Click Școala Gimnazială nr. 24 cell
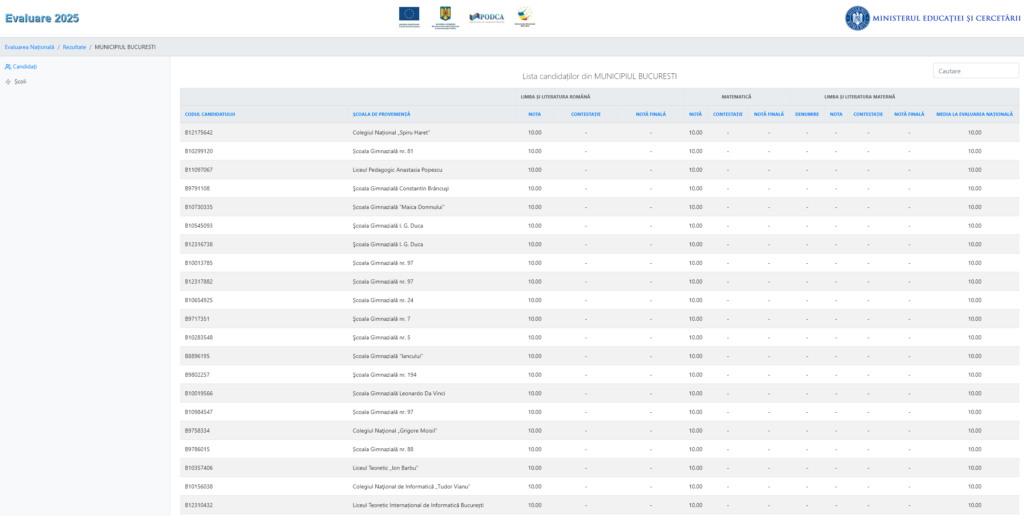 383,300
